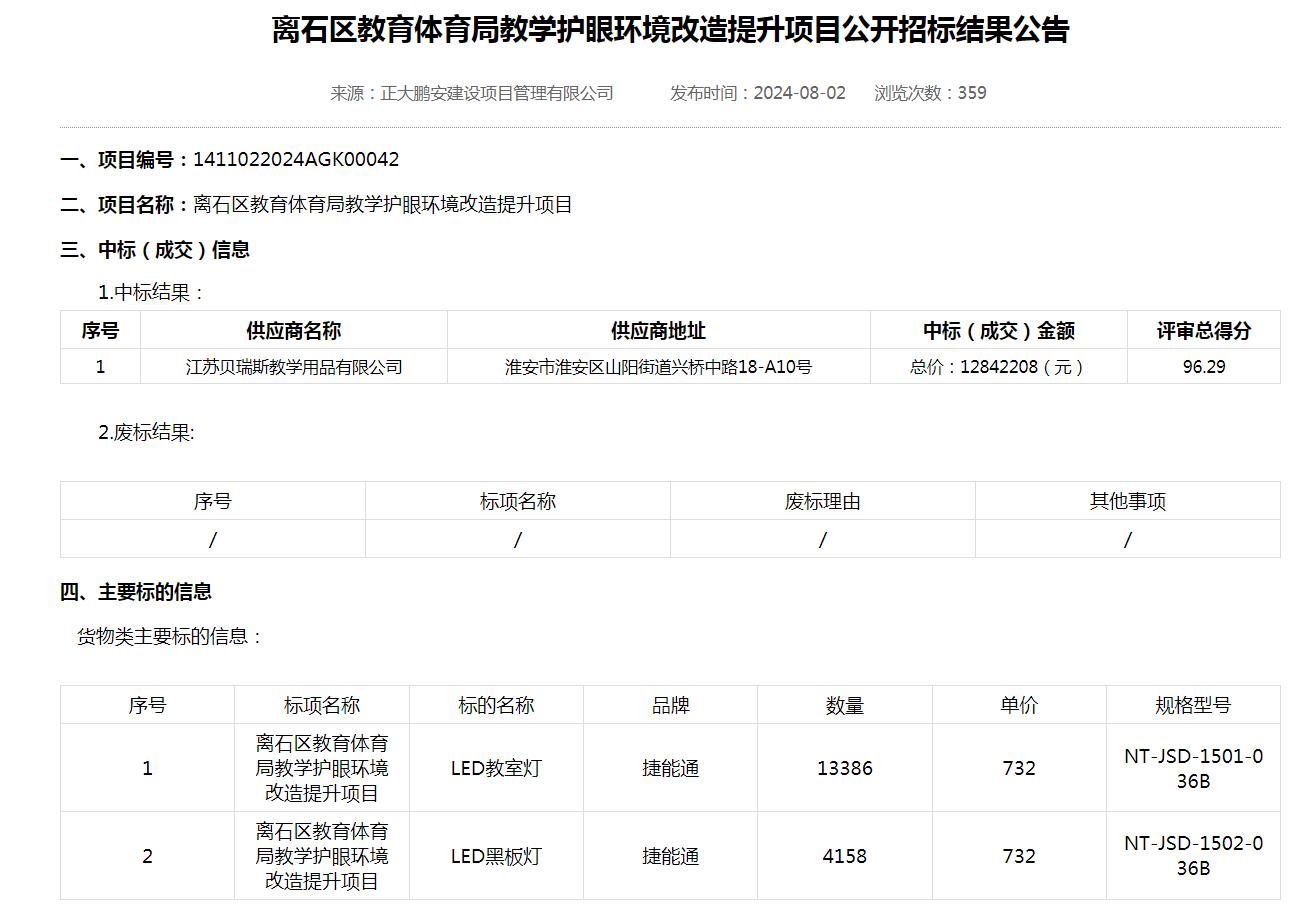Click subheading 1.中标结果
Screen dimensions: 1309x915
[151, 293]
